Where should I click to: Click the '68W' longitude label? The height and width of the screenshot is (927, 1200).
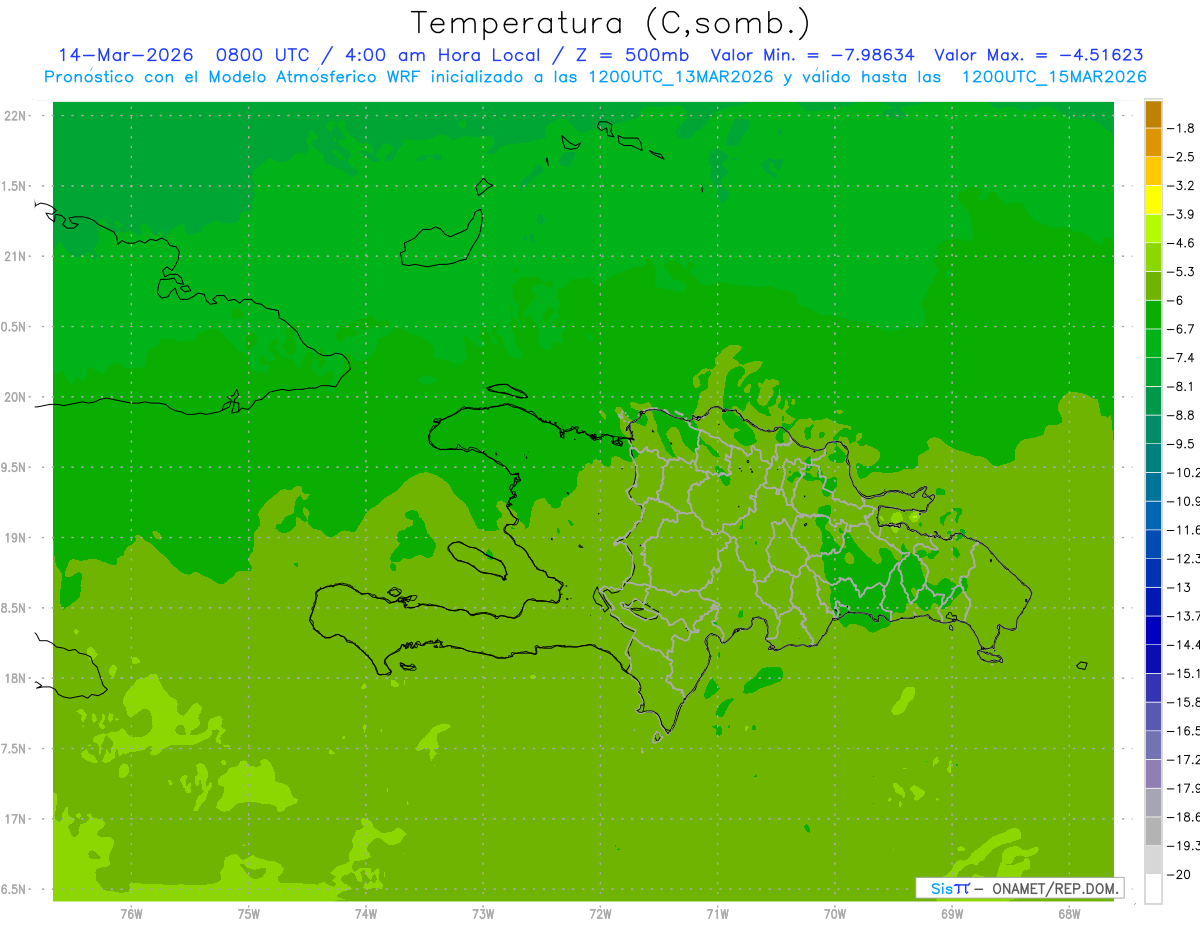1069,913
